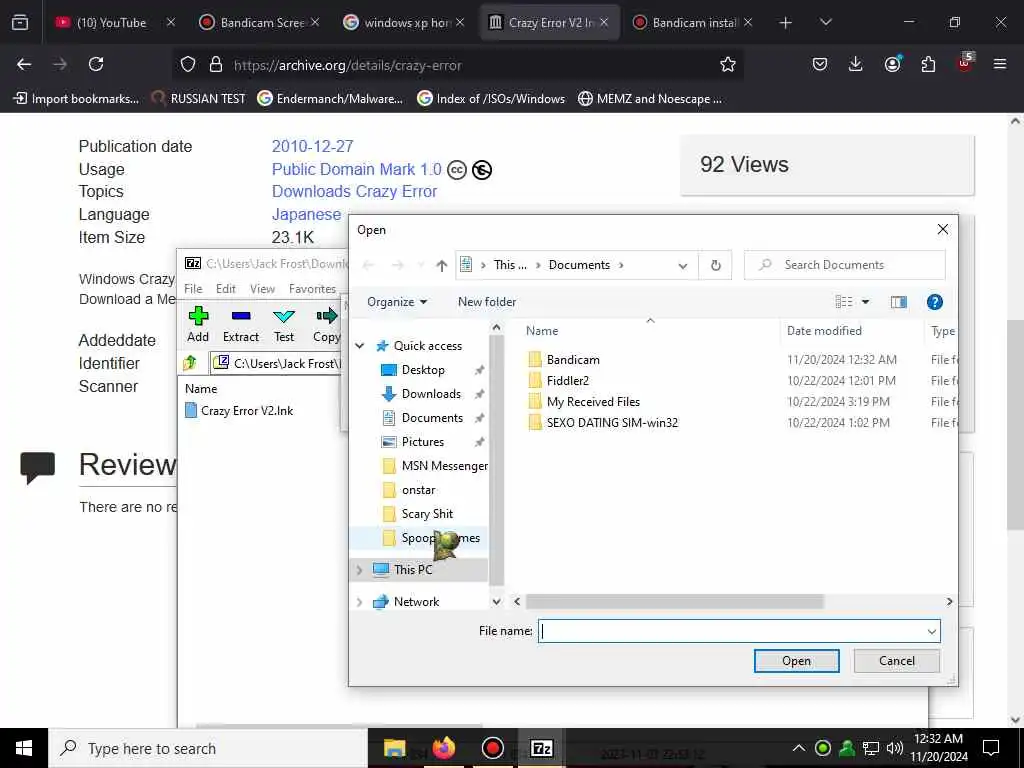Expand the This PC tree node

coord(359,569)
